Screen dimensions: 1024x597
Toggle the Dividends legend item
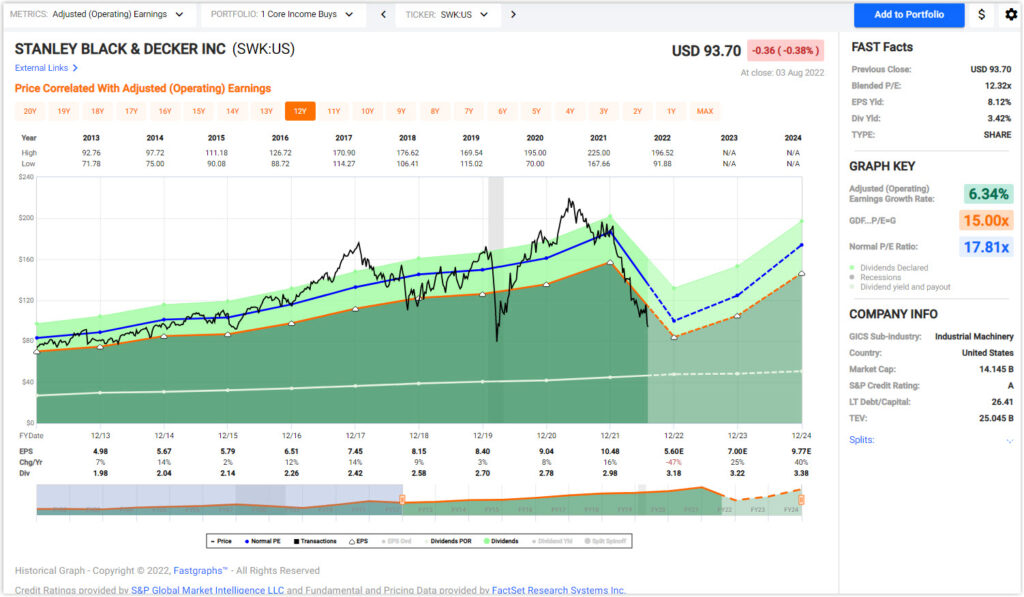(502, 541)
